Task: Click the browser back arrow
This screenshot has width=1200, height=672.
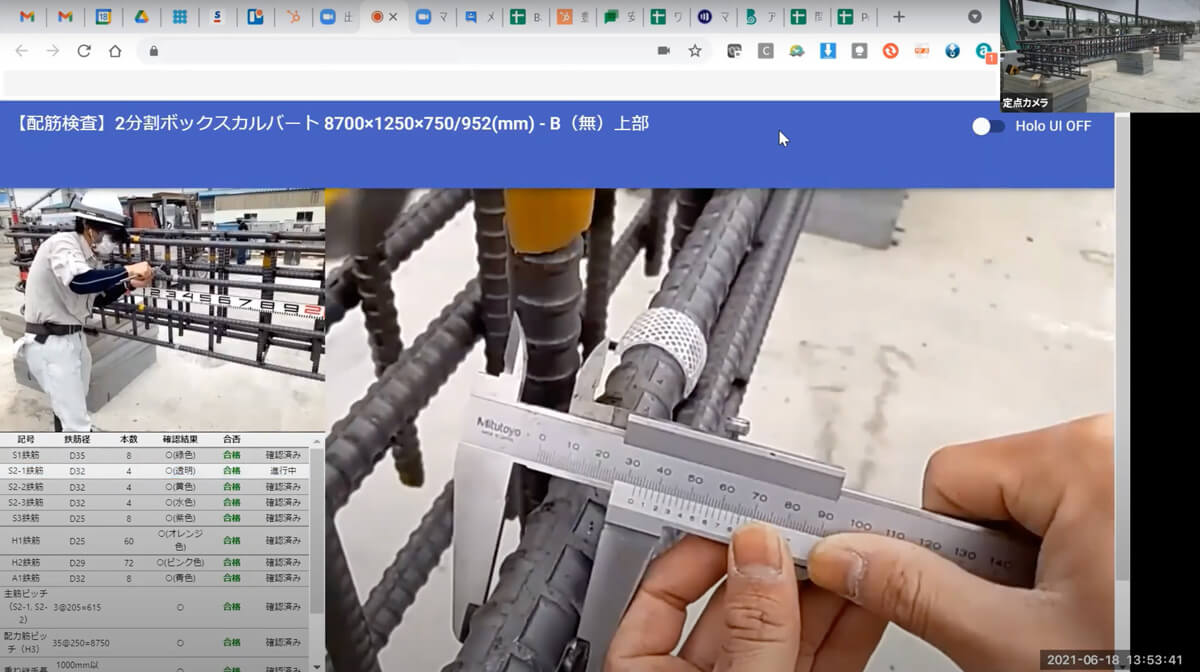Action: point(22,50)
